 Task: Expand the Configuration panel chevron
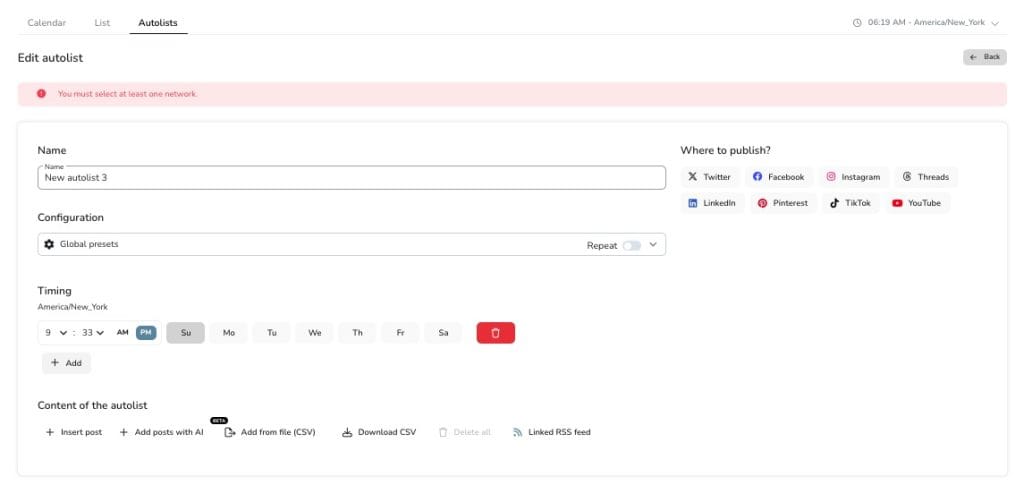(653, 245)
